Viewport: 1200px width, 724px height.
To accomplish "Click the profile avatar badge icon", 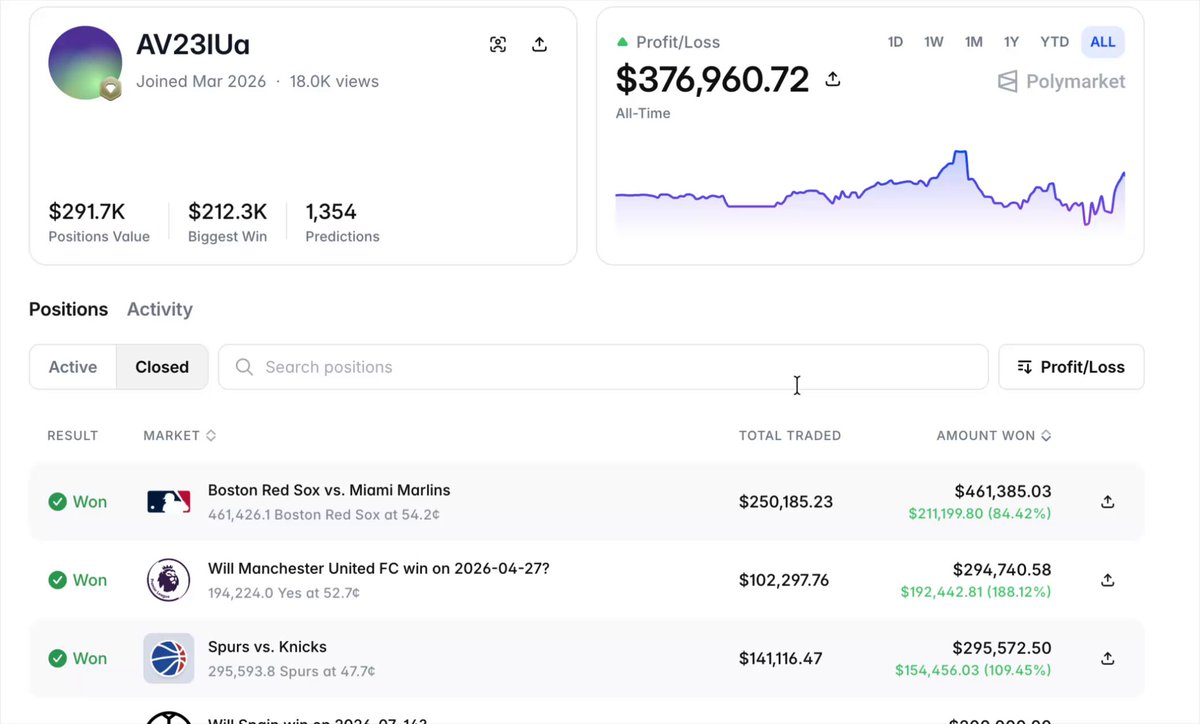I will pos(111,89).
